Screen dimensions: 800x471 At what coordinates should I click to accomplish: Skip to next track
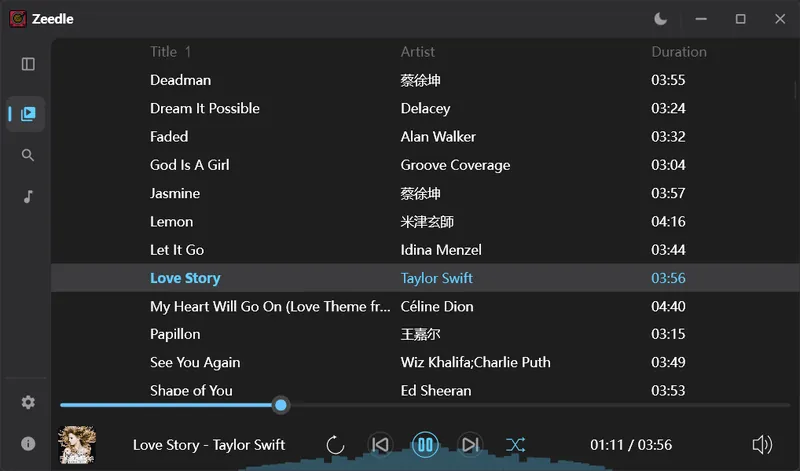[x=470, y=445]
